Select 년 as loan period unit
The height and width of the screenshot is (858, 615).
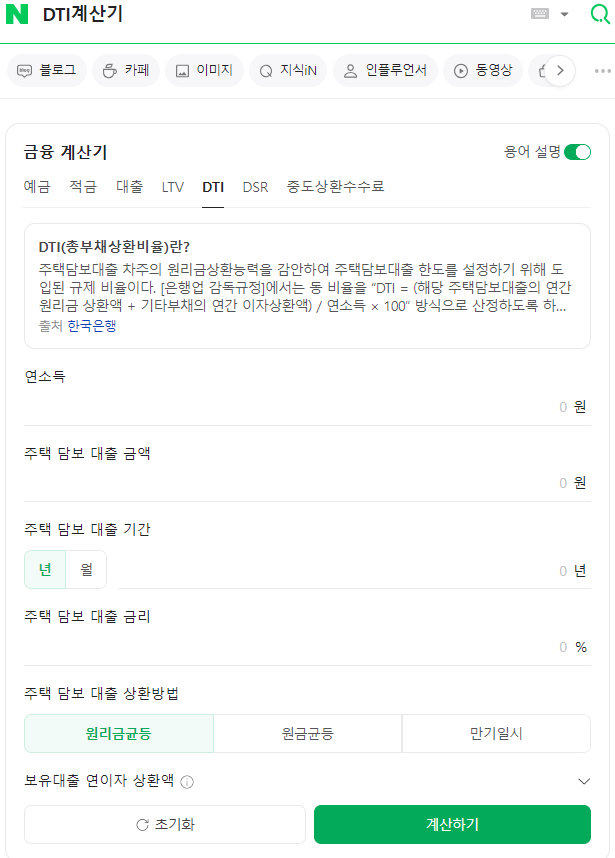[x=45, y=570]
